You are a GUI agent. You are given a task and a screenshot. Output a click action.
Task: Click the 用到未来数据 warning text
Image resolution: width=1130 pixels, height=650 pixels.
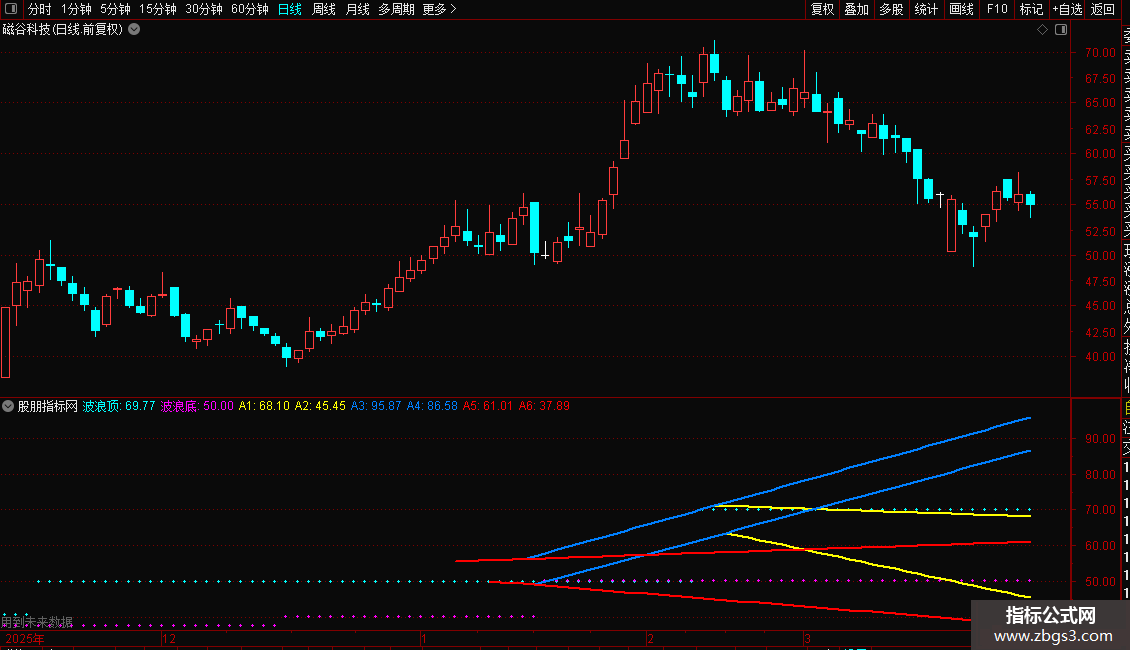click(x=37, y=622)
